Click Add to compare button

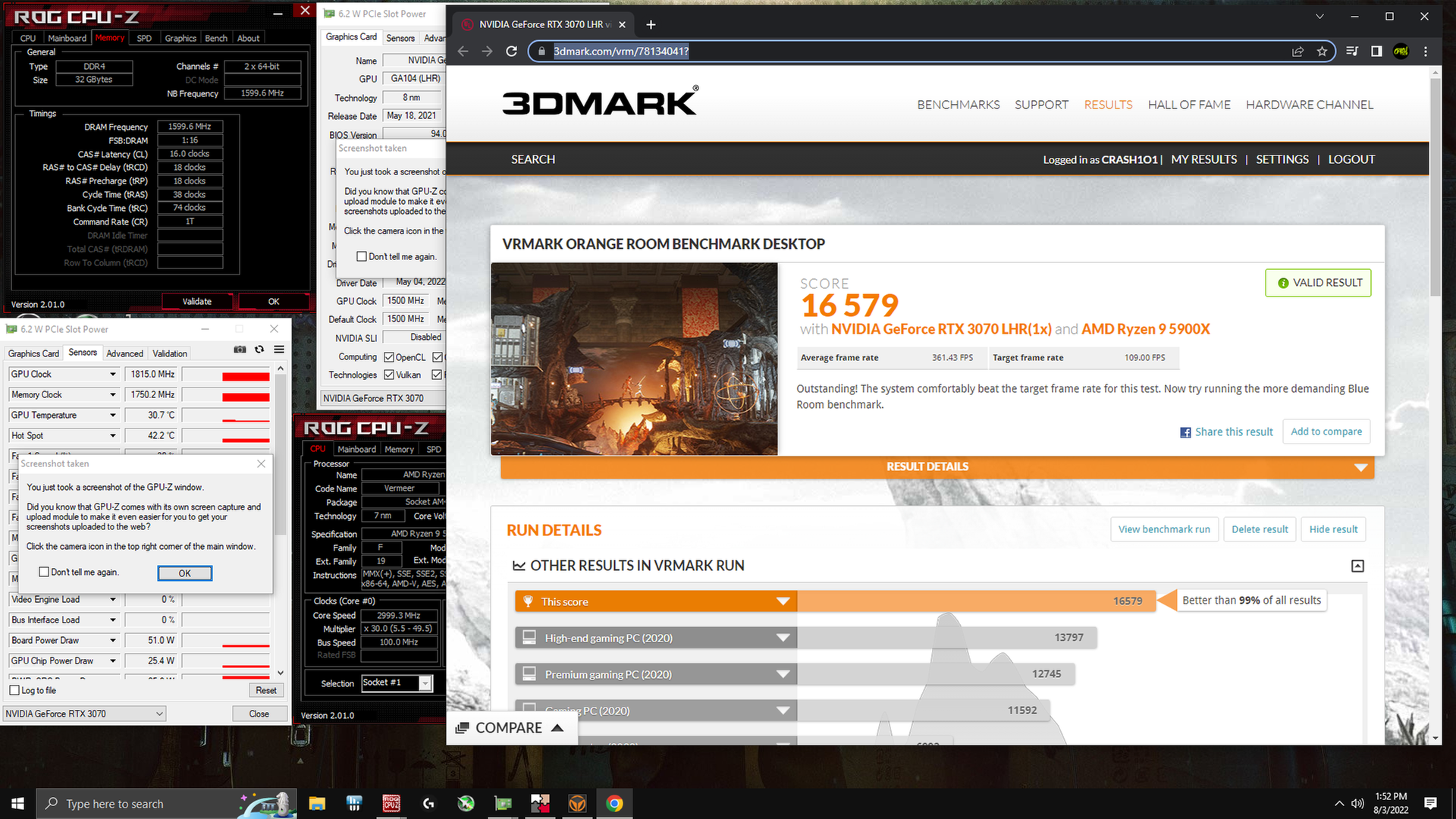click(1326, 431)
